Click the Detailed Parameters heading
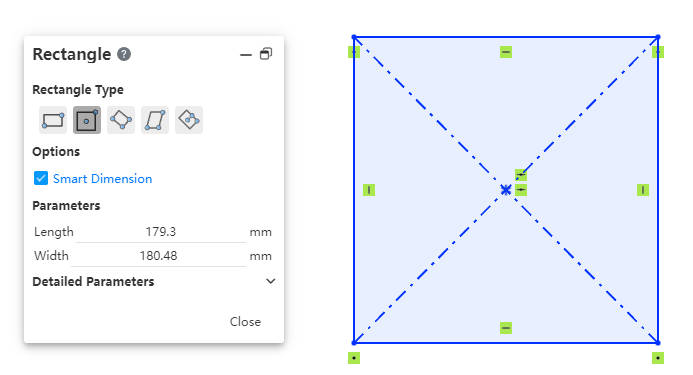This screenshot has width=693, height=375. (x=93, y=282)
